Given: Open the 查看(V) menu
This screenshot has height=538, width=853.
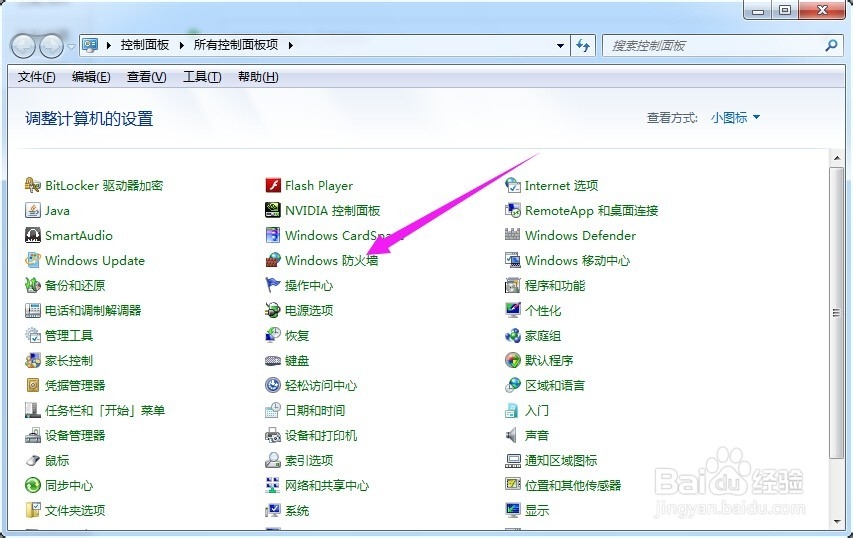Looking at the screenshot, I should coord(146,77).
